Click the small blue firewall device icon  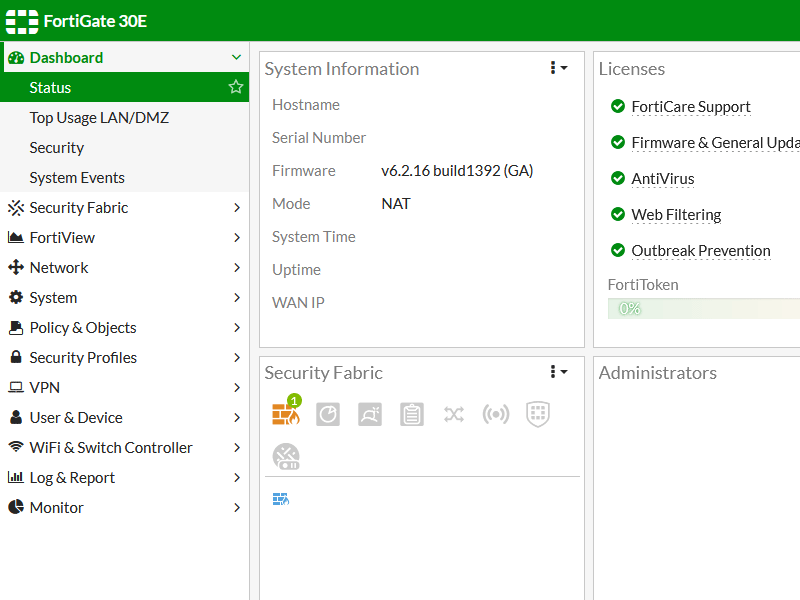[281, 499]
